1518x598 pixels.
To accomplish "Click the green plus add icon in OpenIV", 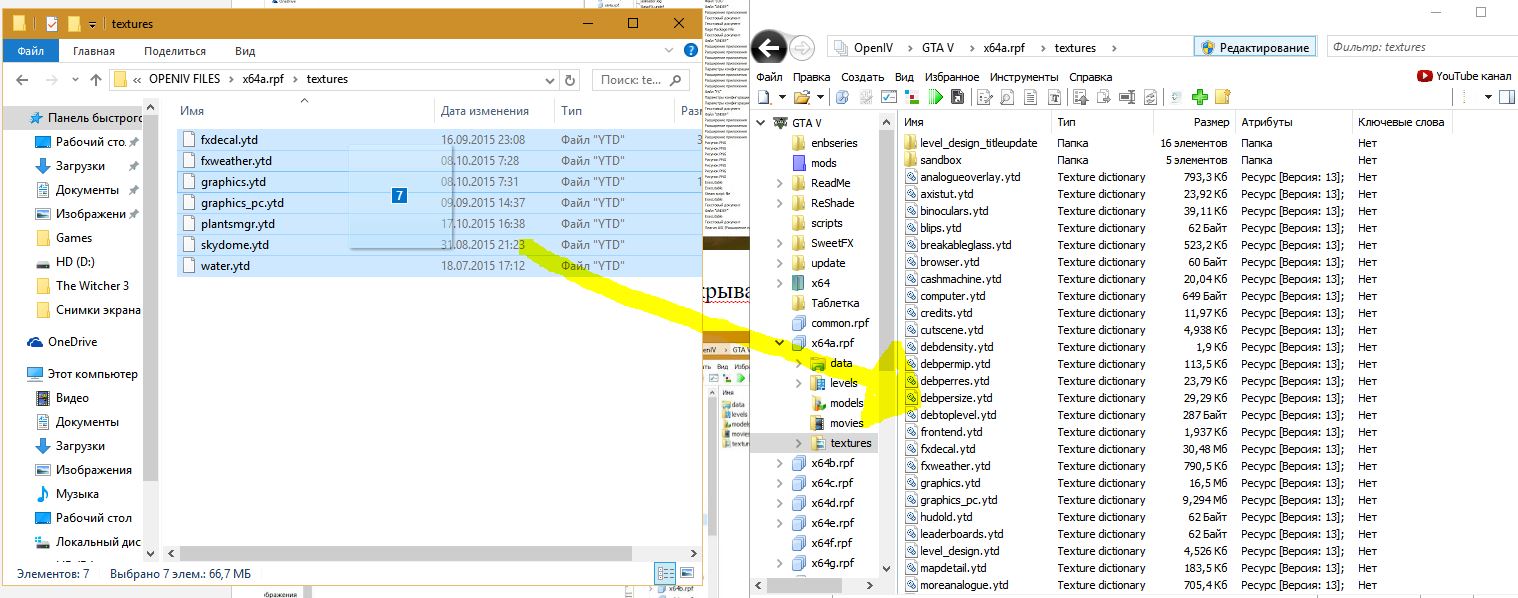I will (x=1200, y=97).
